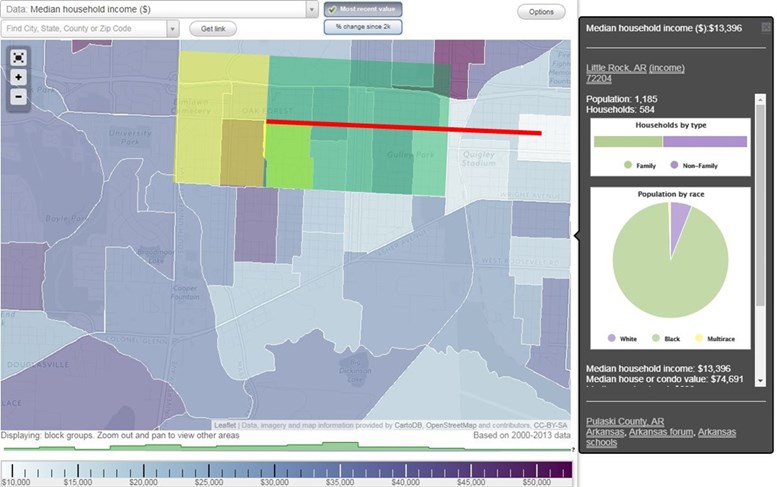Follow the Pulaski County, AR link
Image resolution: width=777 pixels, height=487 pixels.
coord(625,421)
